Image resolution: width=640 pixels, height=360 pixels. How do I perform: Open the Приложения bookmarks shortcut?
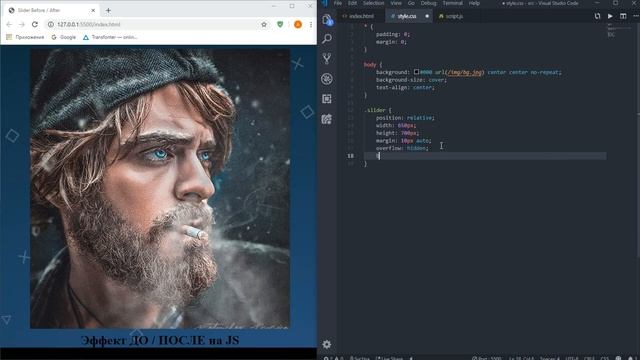(x=25, y=37)
